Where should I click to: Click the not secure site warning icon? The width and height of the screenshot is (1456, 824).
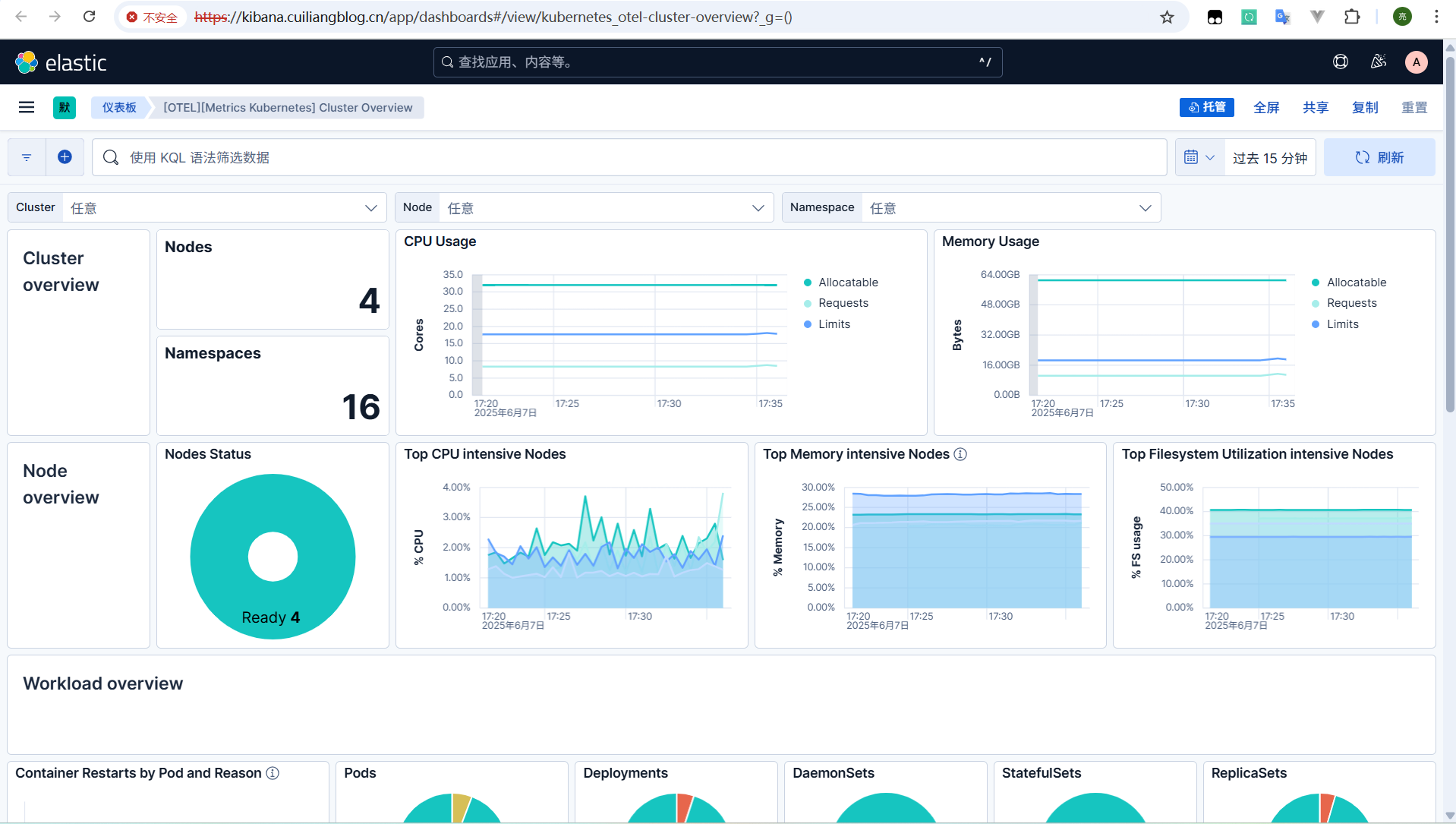(132, 17)
